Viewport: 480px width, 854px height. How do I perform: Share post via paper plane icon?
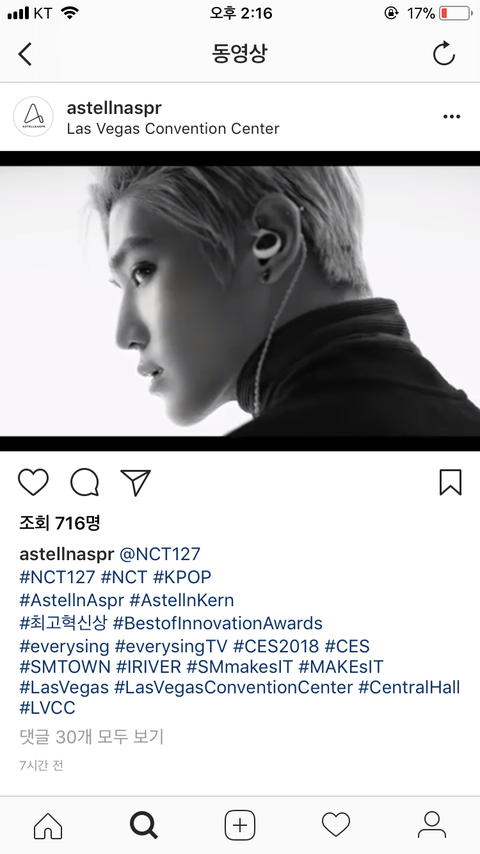[x=135, y=483]
